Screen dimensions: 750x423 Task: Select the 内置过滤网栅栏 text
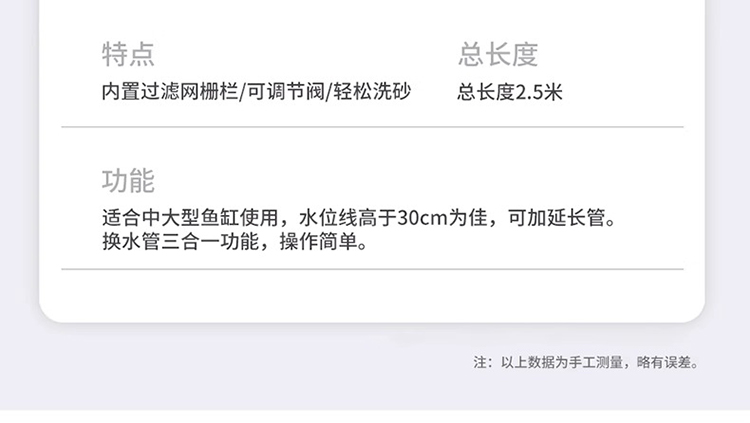click(170, 91)
